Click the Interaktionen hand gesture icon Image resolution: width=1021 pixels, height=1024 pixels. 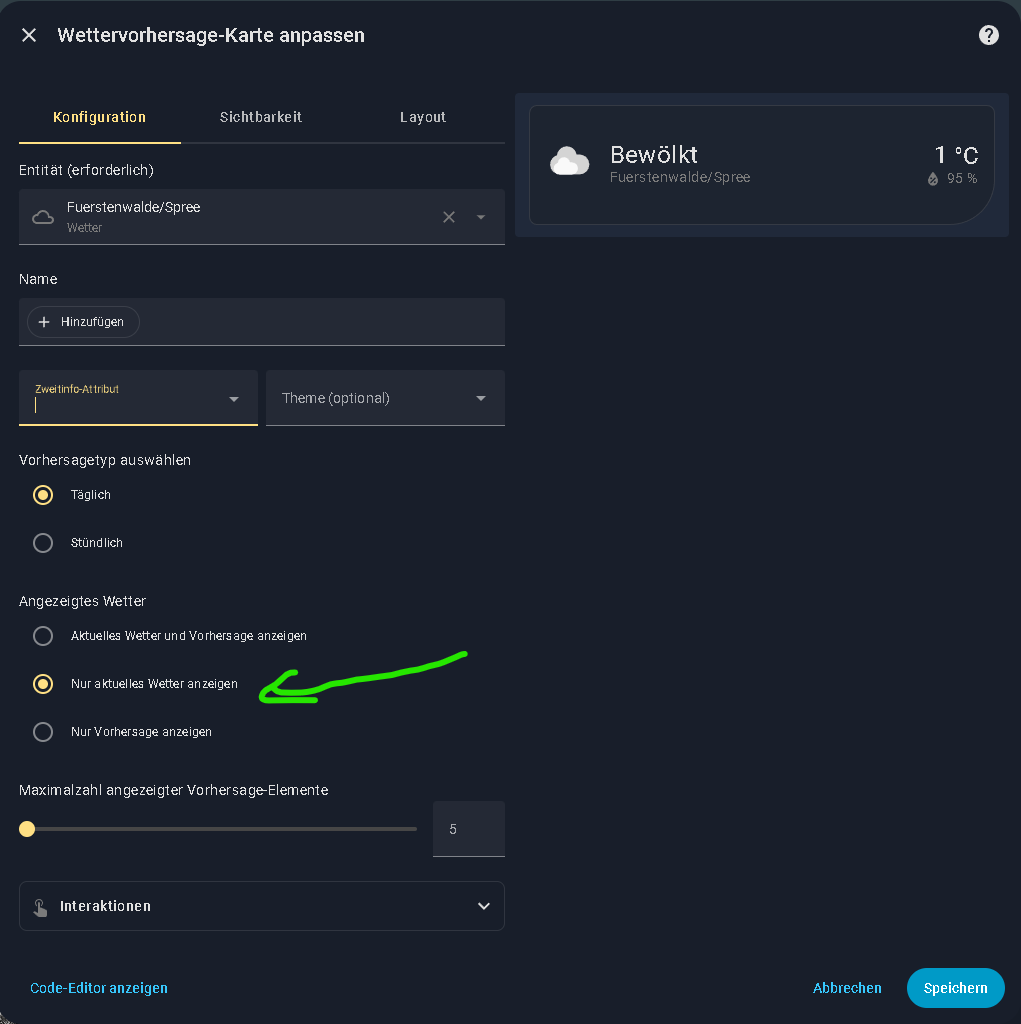(40, 907)
